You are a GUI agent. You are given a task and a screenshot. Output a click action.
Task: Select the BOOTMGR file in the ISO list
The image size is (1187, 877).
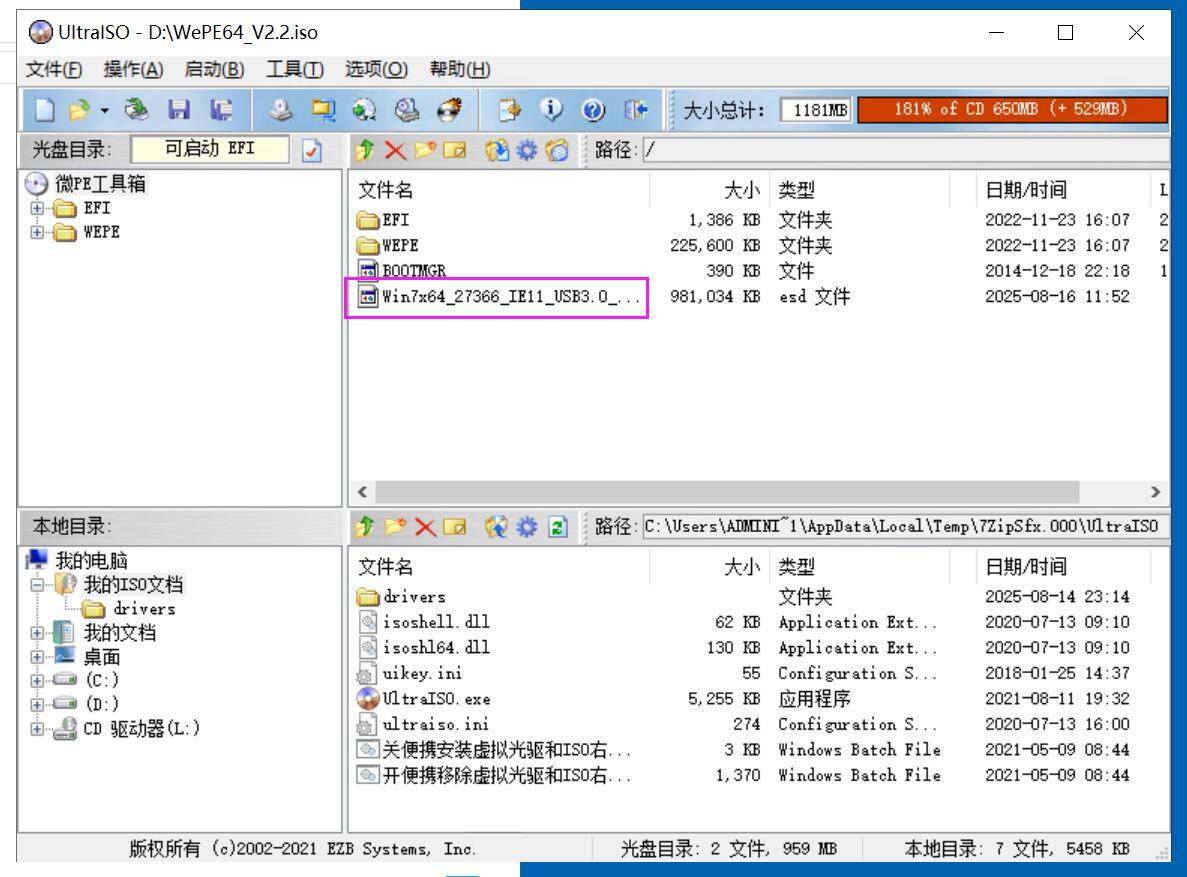[402, 270]
